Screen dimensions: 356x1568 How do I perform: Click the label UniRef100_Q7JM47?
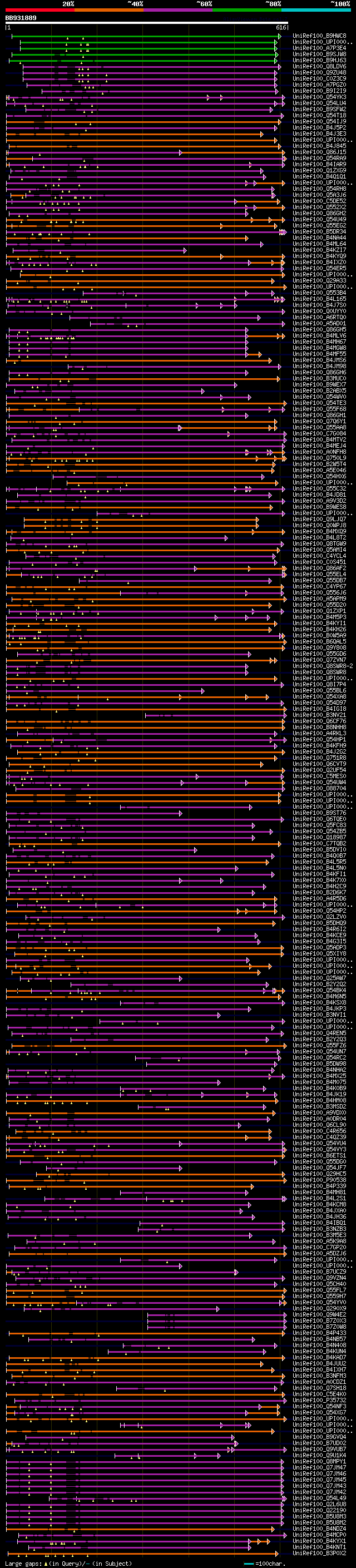coord(319,1467)
